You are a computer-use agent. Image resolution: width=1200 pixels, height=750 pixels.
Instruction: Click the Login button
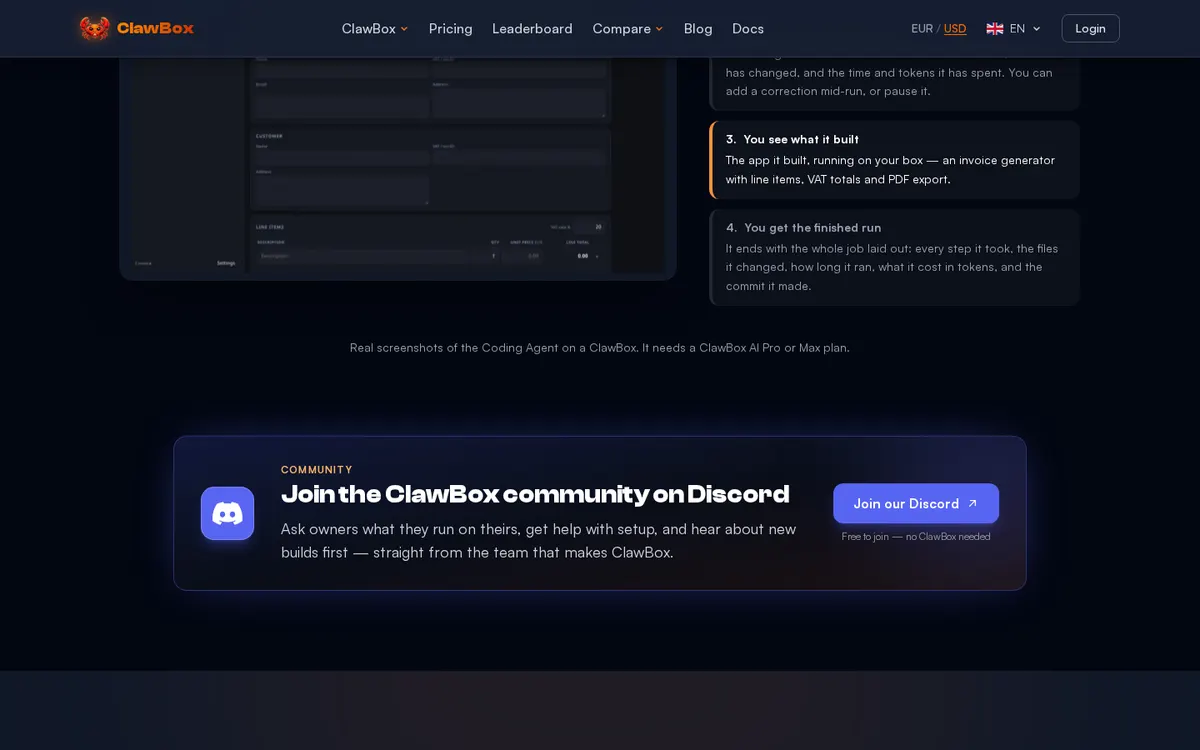(x=1090, y=28)
